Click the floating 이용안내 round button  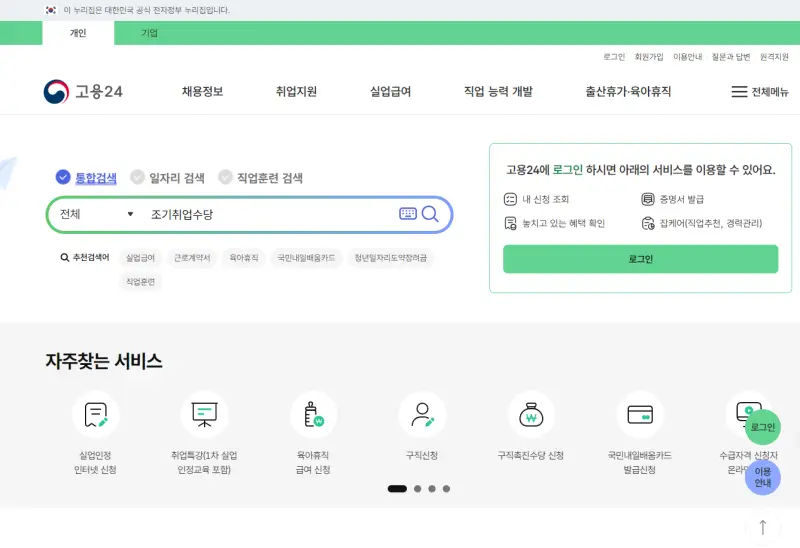pos(763,477)
